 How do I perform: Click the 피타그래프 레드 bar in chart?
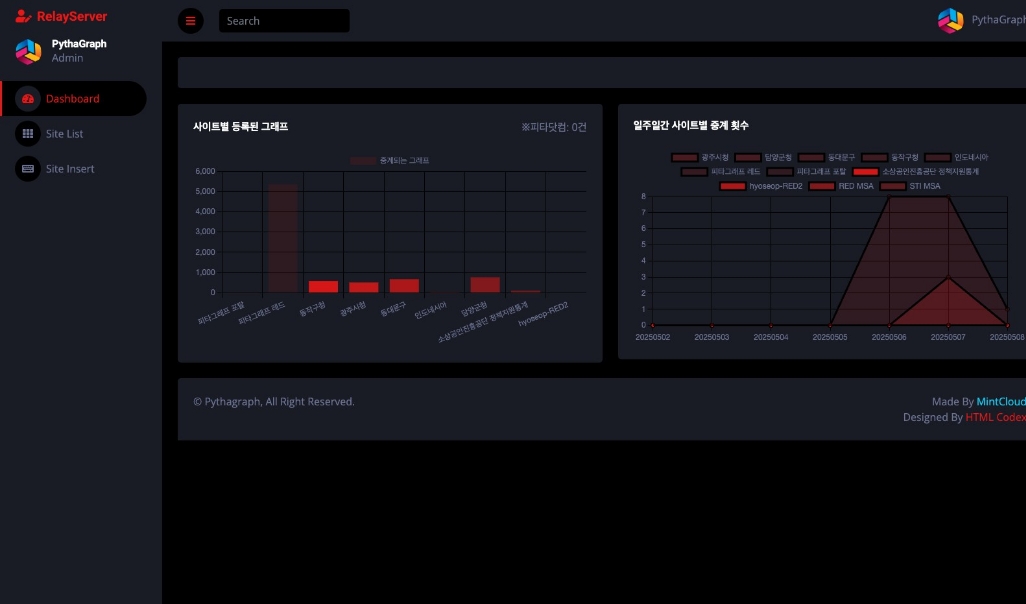coord(282,239)
